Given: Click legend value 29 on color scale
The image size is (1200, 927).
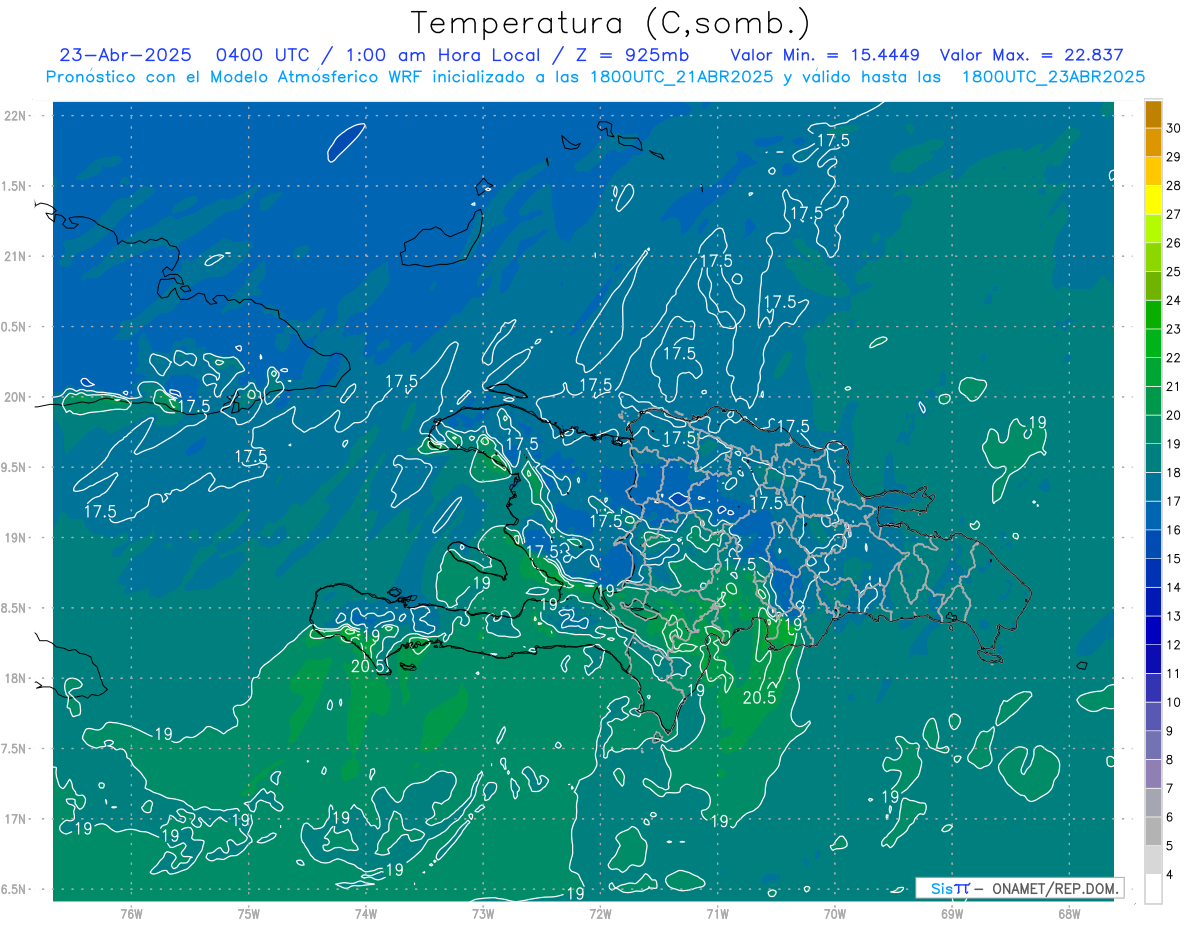Looking at the screenshot, I should click(x=1174, y=157).
